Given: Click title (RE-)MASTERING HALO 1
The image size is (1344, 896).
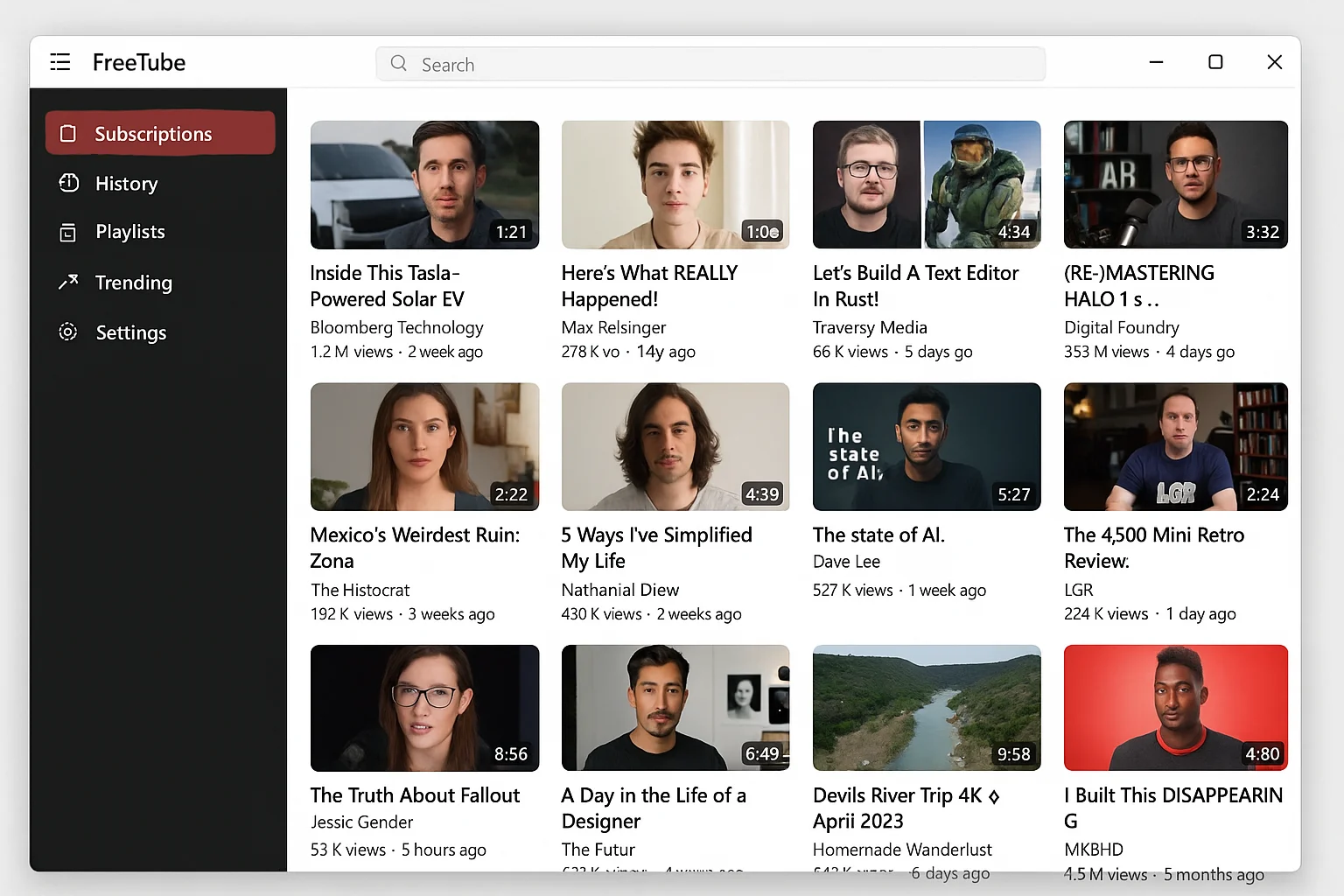Looking at the screenshot, I should click(1138, 286).
